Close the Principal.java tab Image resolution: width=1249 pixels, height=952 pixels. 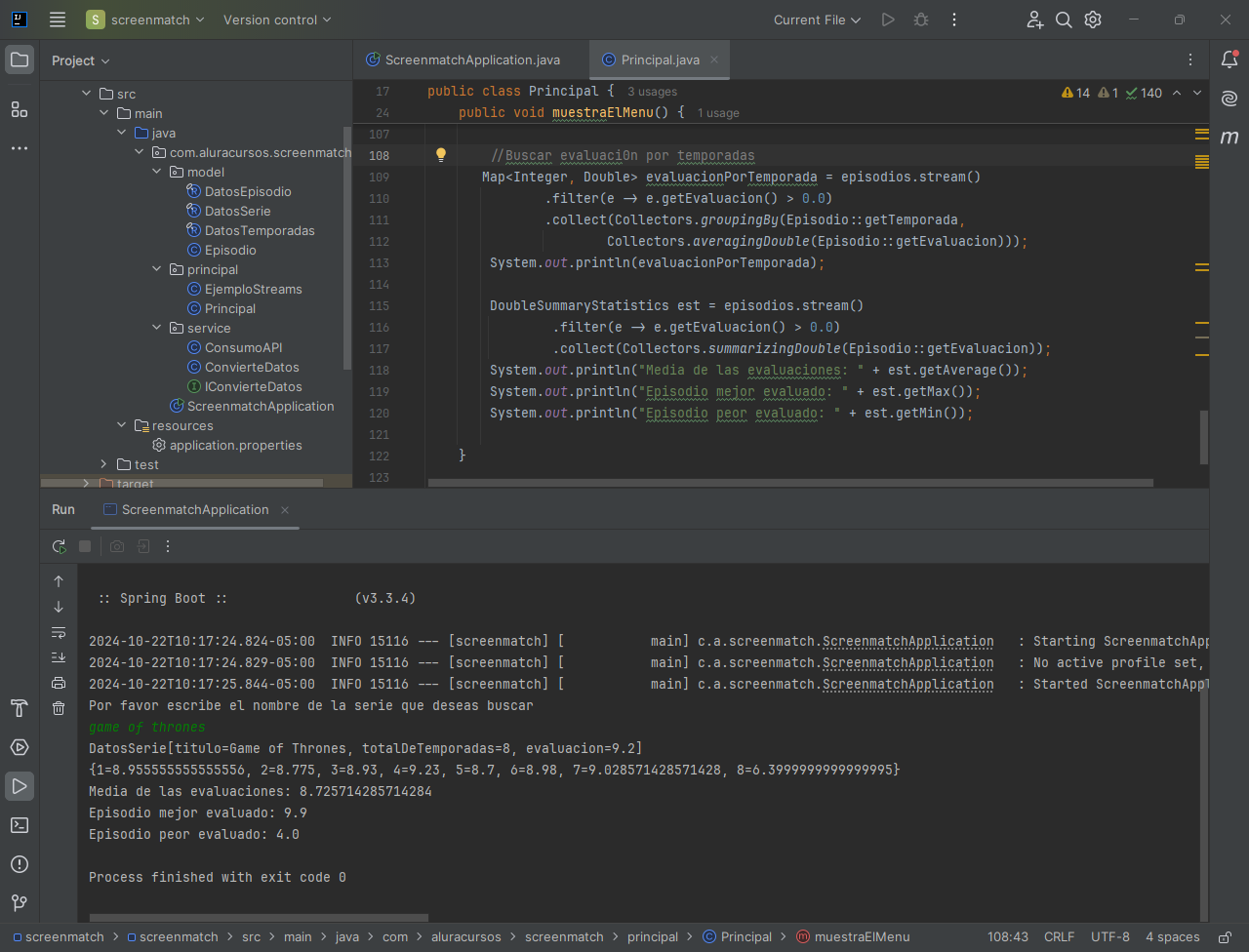click(714, 59)
